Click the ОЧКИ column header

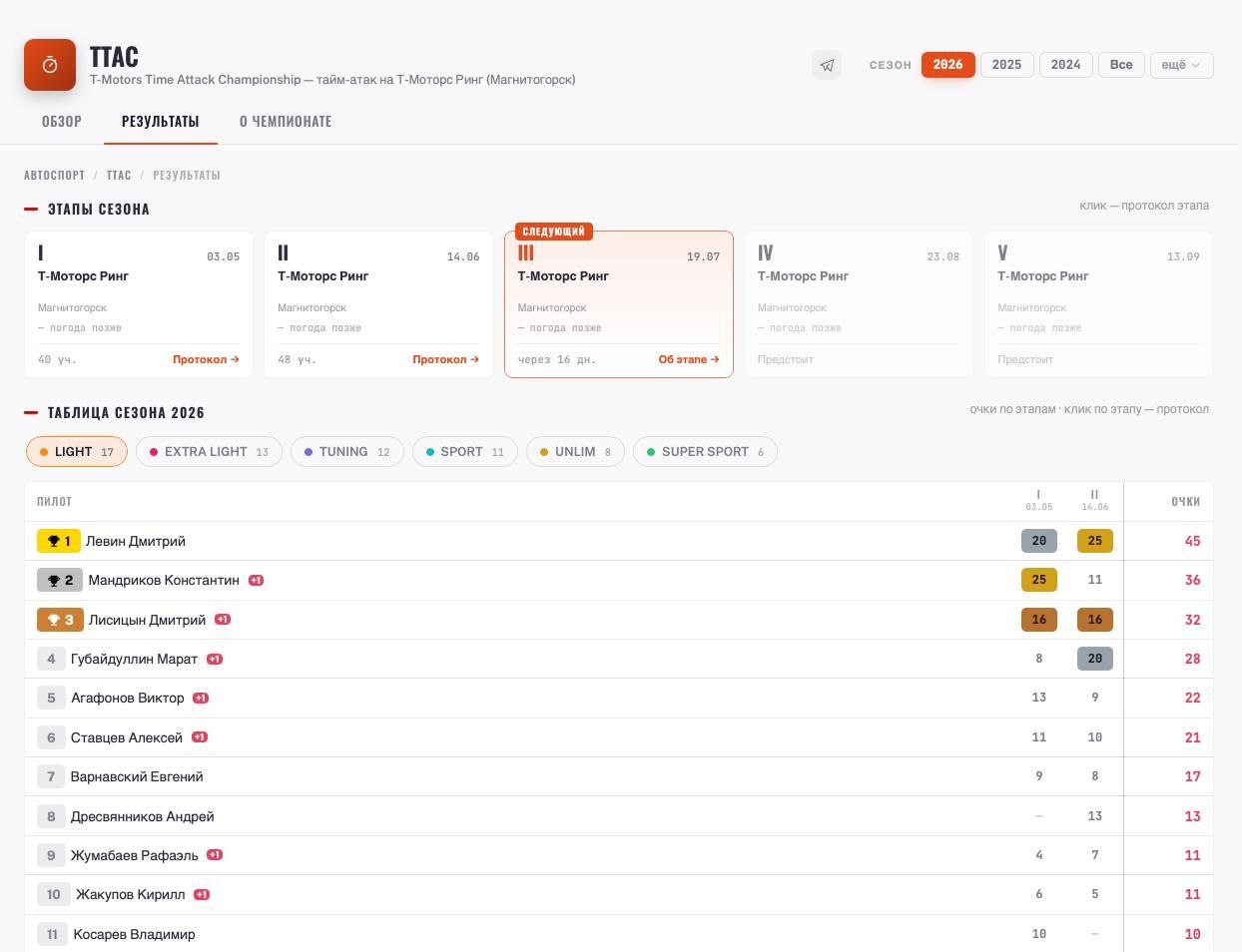click(1186, 502)
